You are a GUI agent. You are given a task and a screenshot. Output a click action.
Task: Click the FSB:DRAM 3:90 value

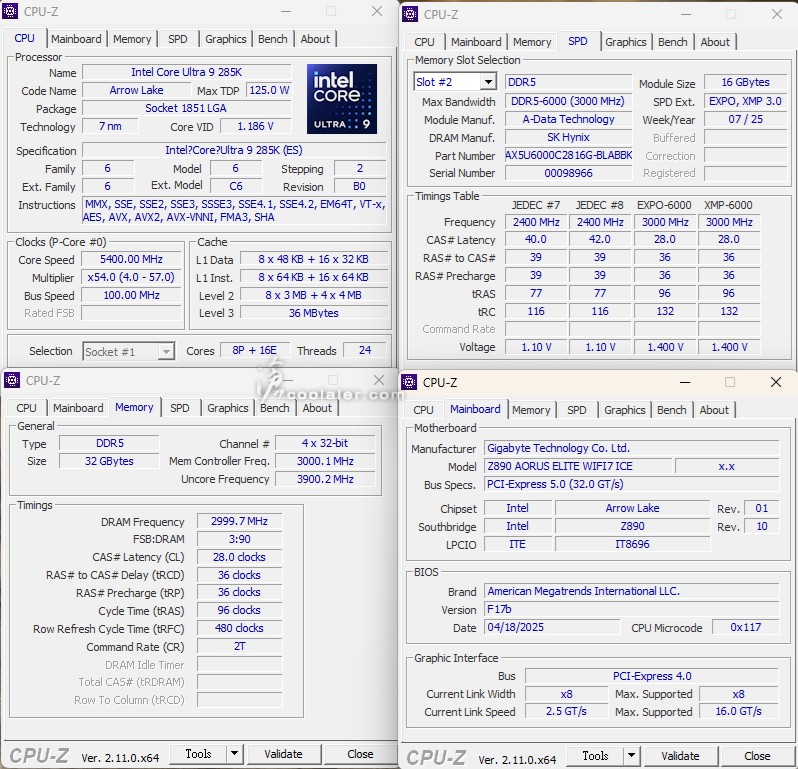click(x=239, y=538)
